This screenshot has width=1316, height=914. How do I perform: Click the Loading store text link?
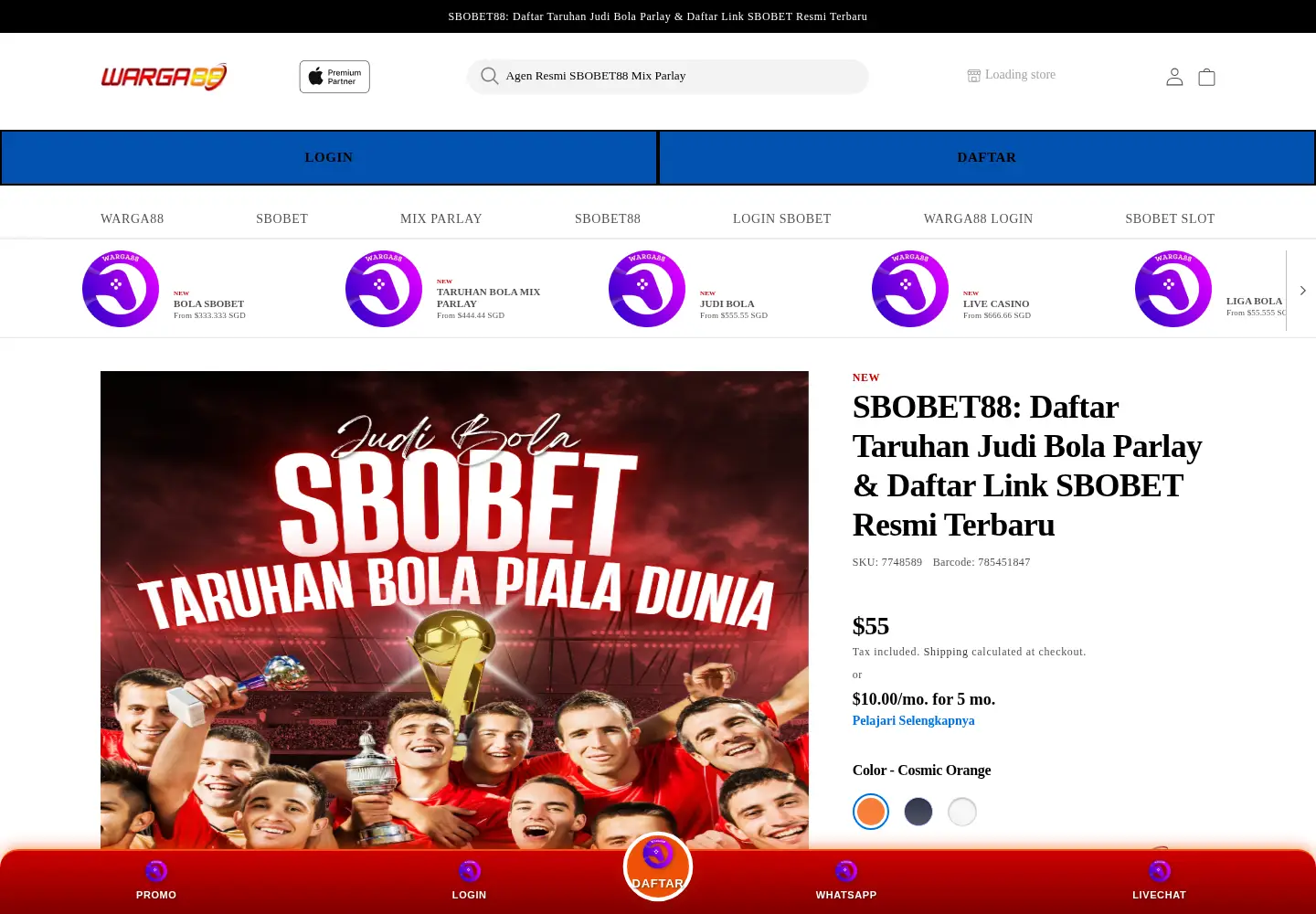point(1020,75)
